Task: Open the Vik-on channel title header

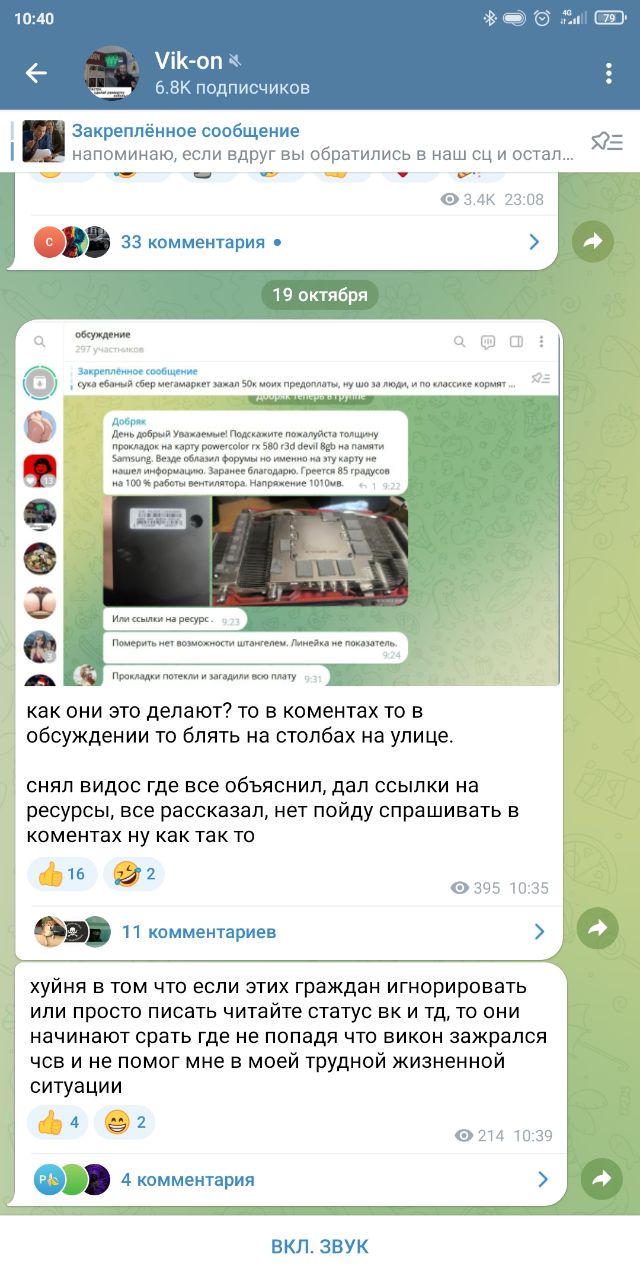Action: point(232,73)
